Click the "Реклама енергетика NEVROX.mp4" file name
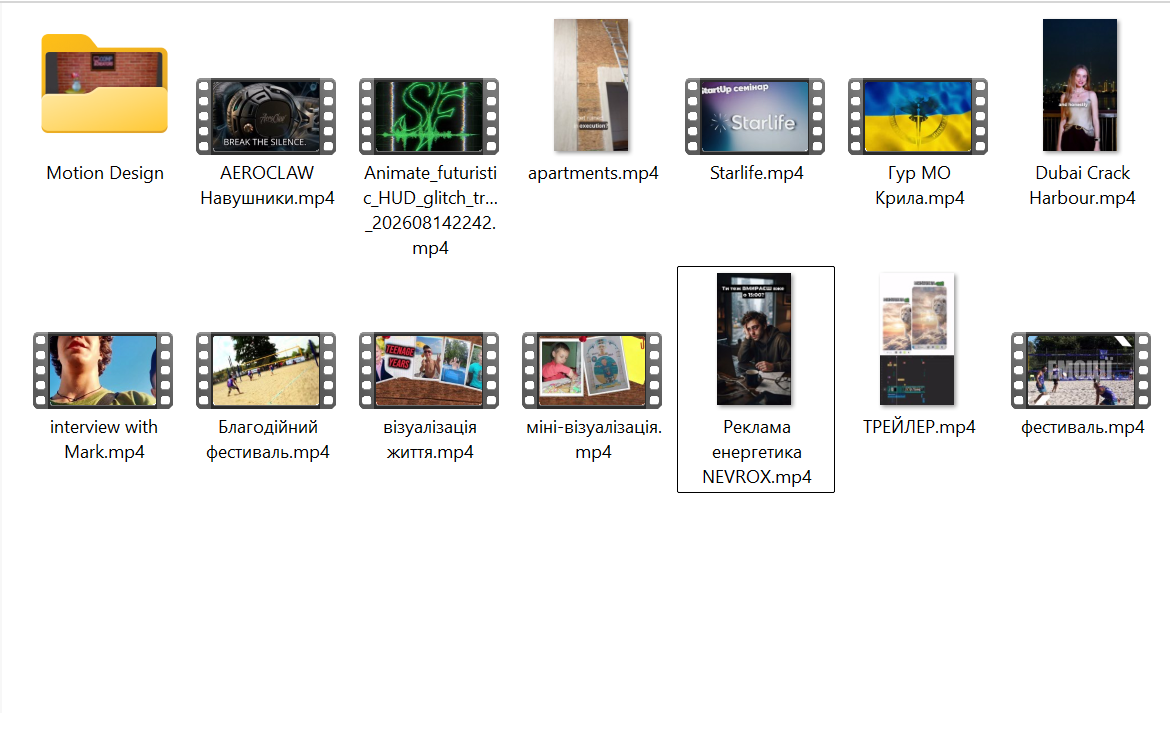Image resolution: width=1170 pixels, height=750 pixels. pyautogui.click(x=757, y=452)
